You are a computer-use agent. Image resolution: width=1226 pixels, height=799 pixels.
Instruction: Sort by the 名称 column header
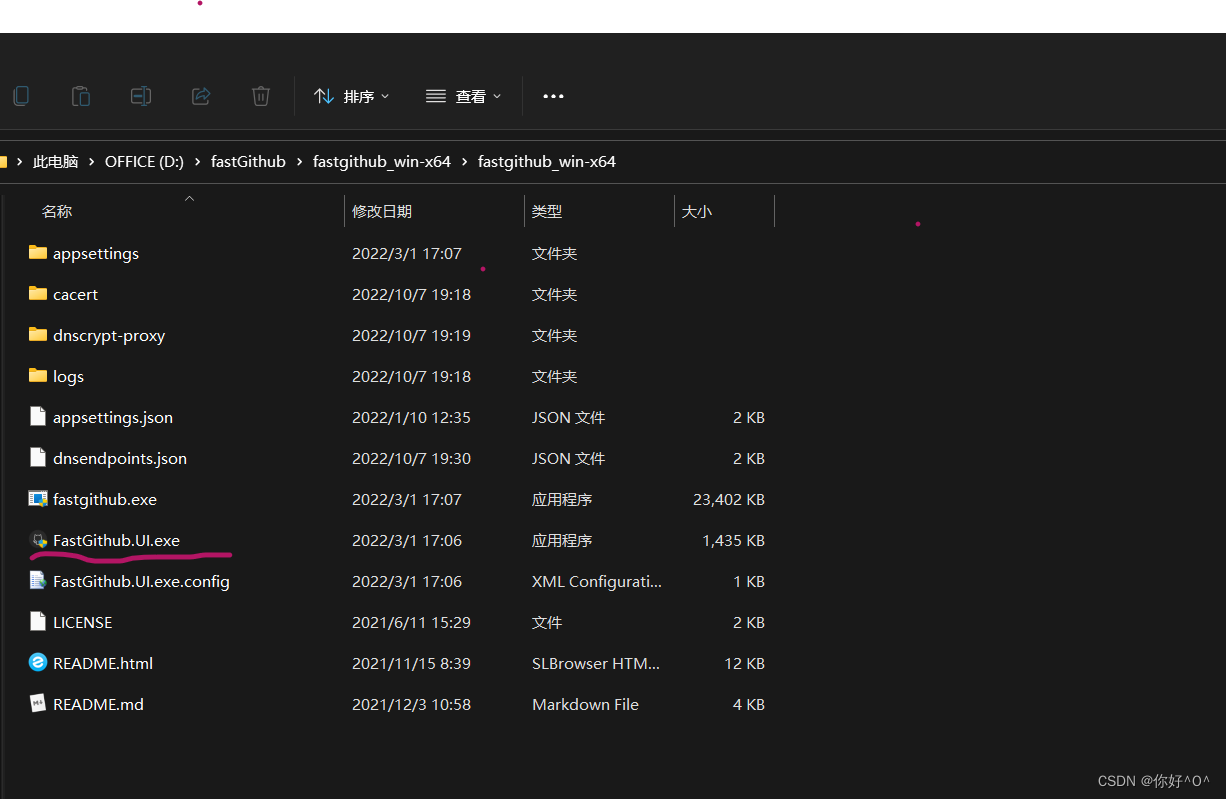[x=57, y=212]
